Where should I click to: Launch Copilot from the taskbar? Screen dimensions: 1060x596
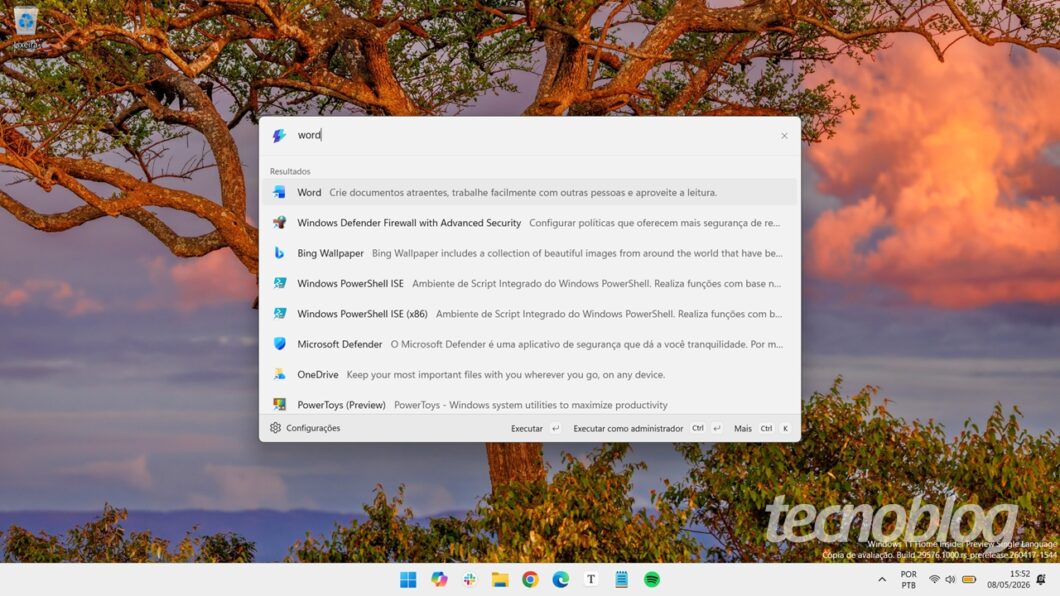tap(439, 580)
